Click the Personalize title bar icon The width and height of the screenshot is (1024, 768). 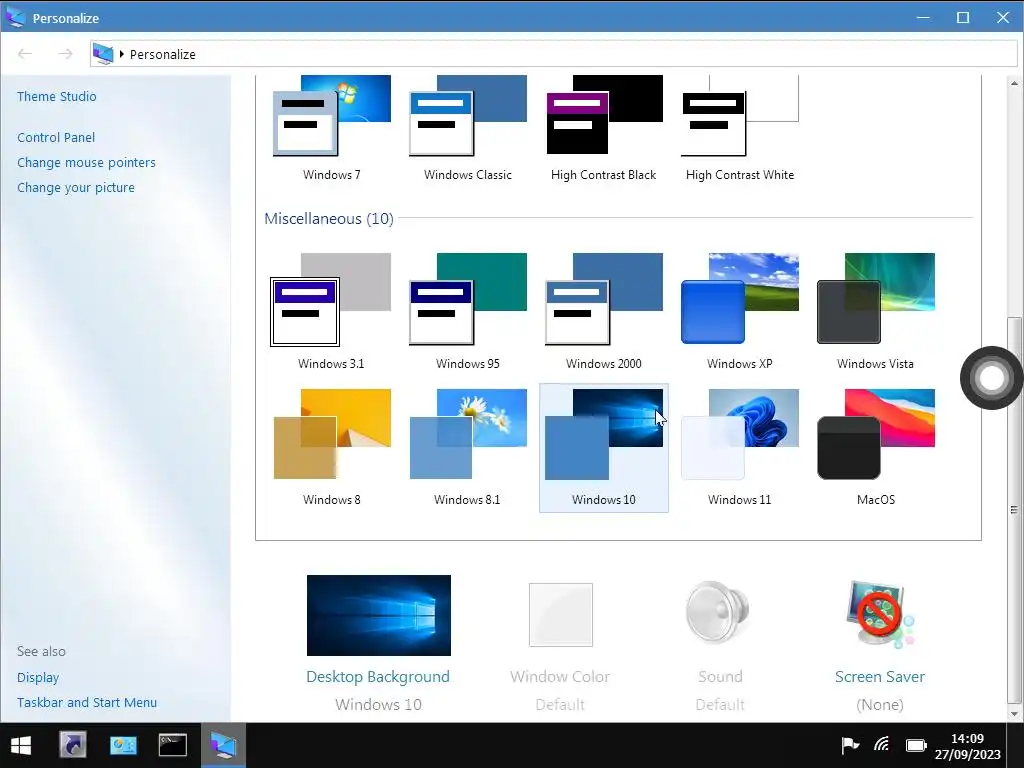16,18
